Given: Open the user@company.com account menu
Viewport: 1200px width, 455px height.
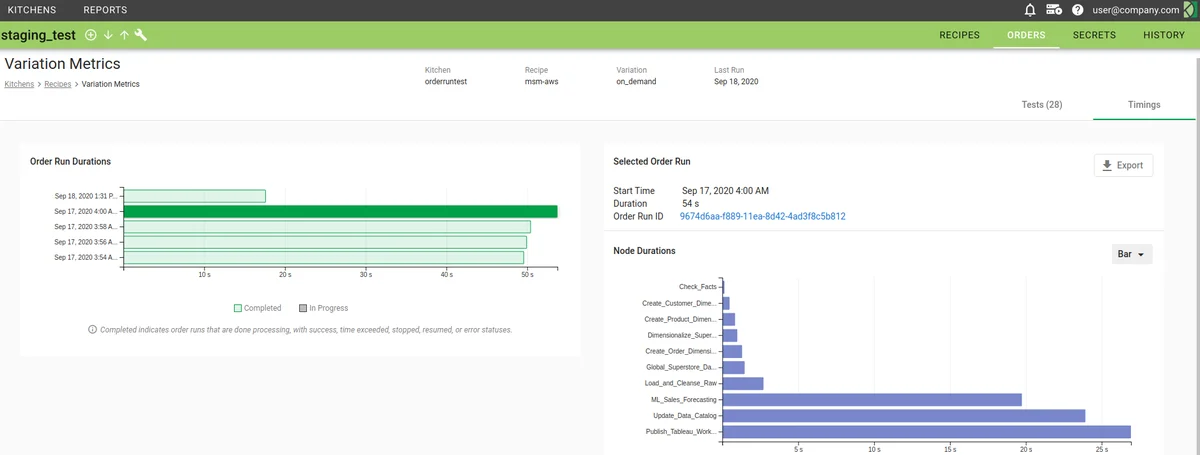Looking at the screenshot, I should click(x=1135, y=10).
